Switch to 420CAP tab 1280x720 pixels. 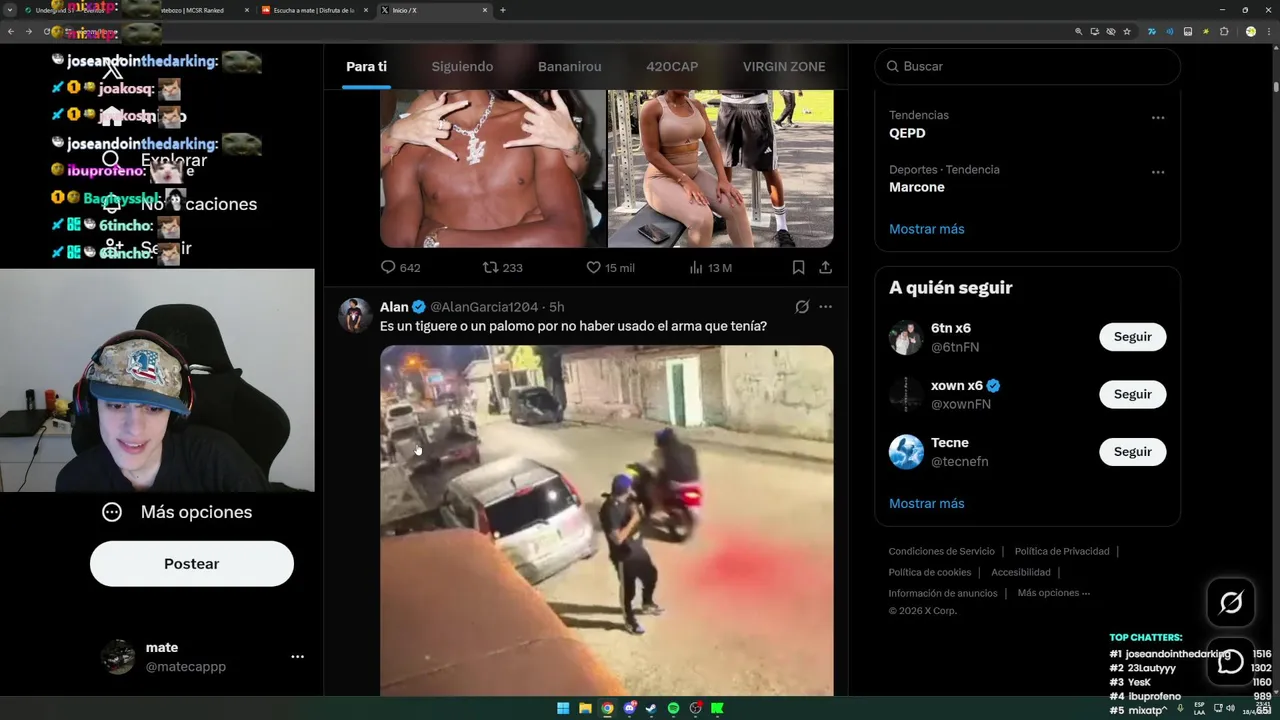tap(672, 66)
